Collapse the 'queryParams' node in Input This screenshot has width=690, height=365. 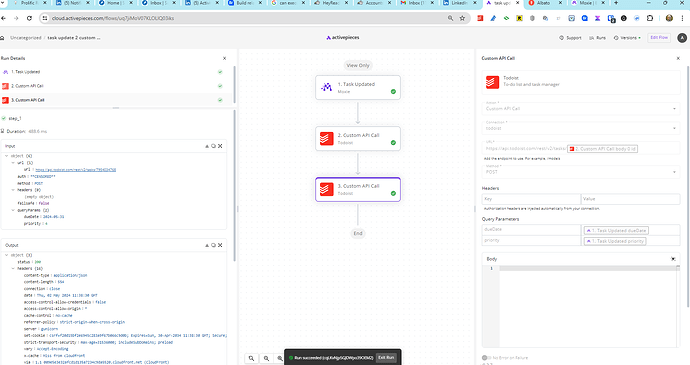[x=13, y=210]
